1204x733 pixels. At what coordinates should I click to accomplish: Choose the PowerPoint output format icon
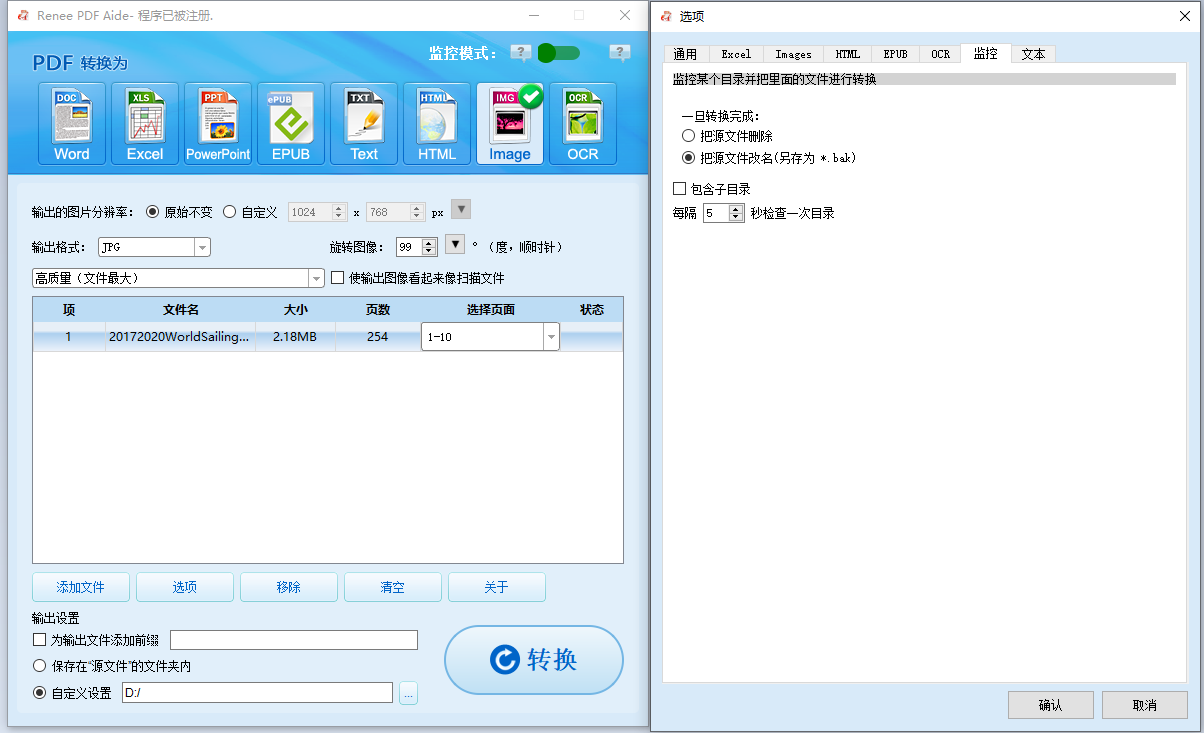(x=217, y=122)
